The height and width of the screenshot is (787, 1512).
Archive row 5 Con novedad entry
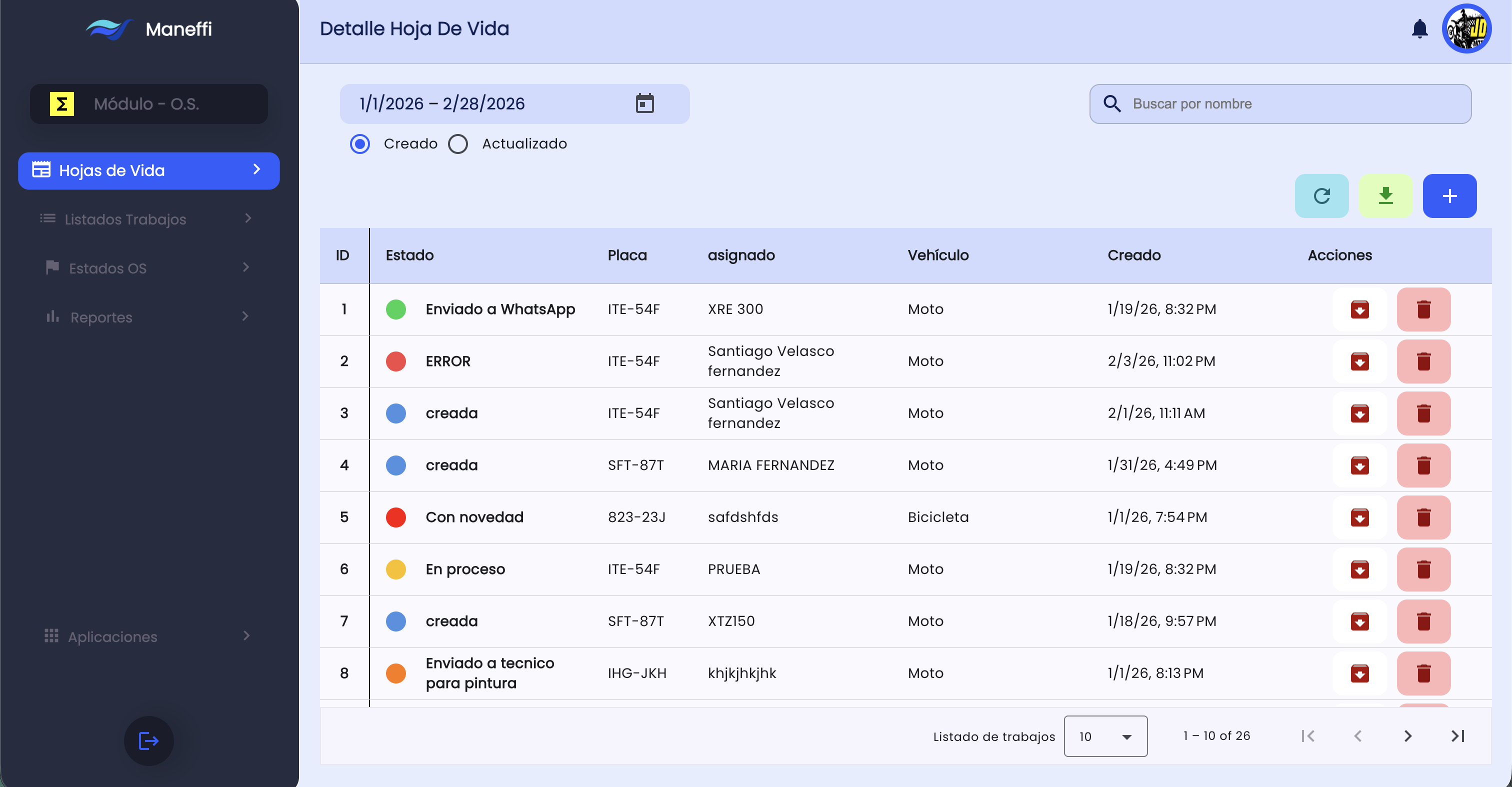[x=1359, y=517]
